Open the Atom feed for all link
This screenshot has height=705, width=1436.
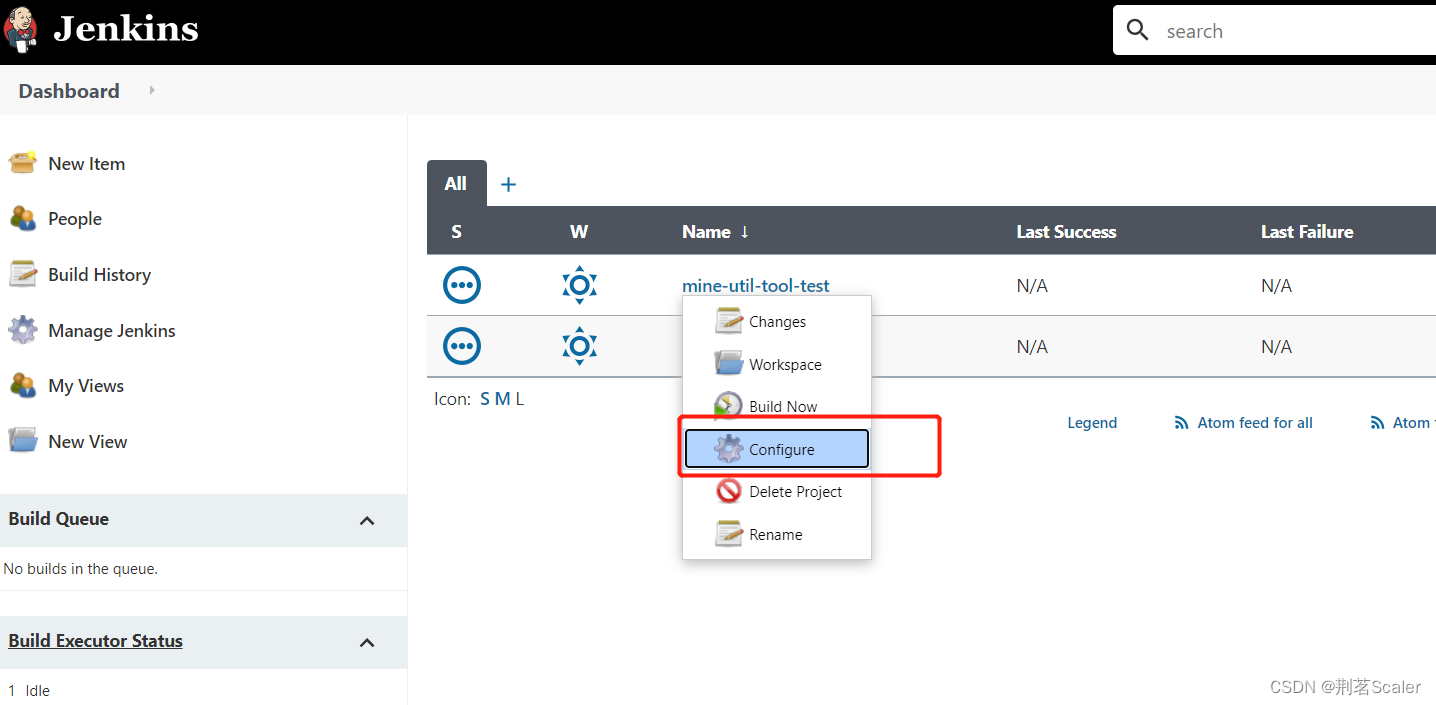pos(1254,423)
